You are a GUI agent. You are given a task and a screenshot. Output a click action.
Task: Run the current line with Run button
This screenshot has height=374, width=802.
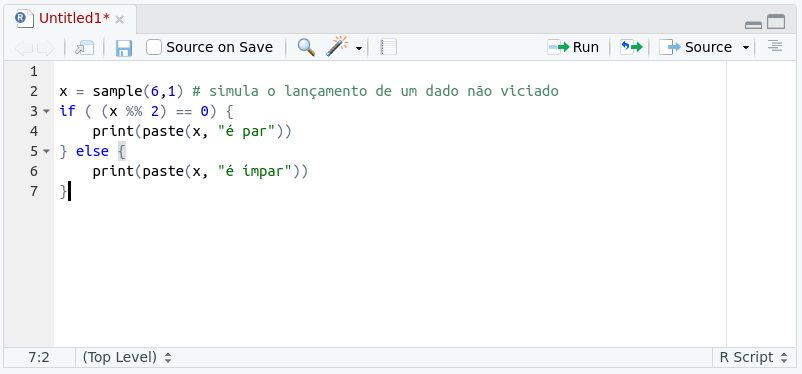(x=573, y=48)
